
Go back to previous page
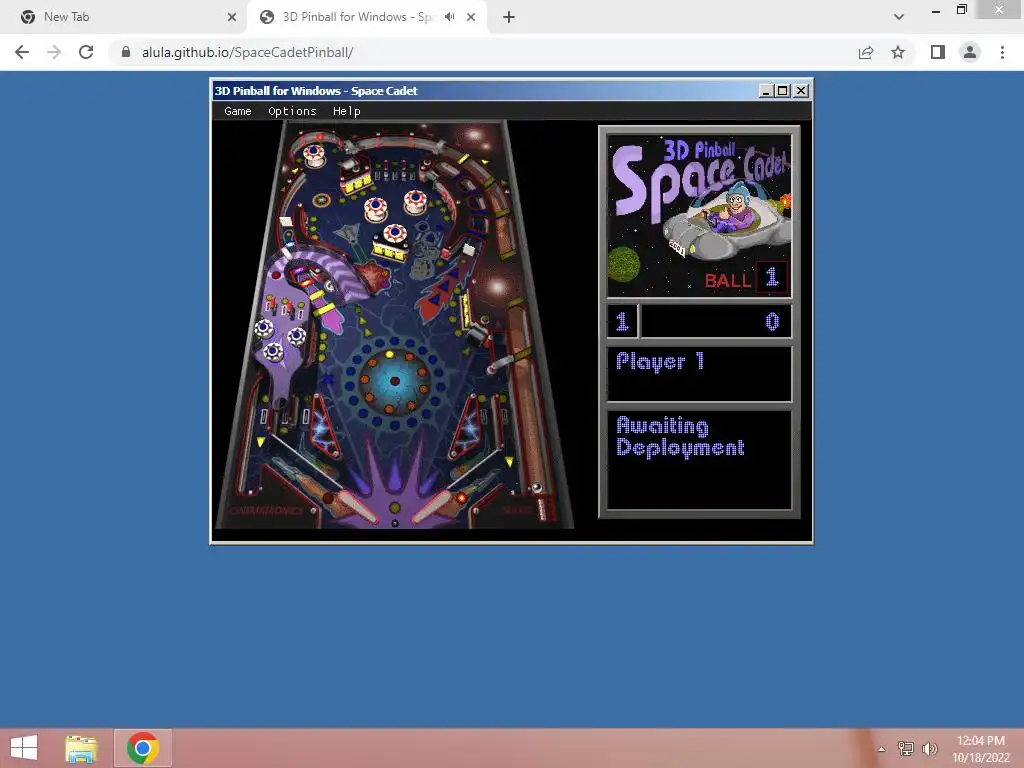pos(22,52)
